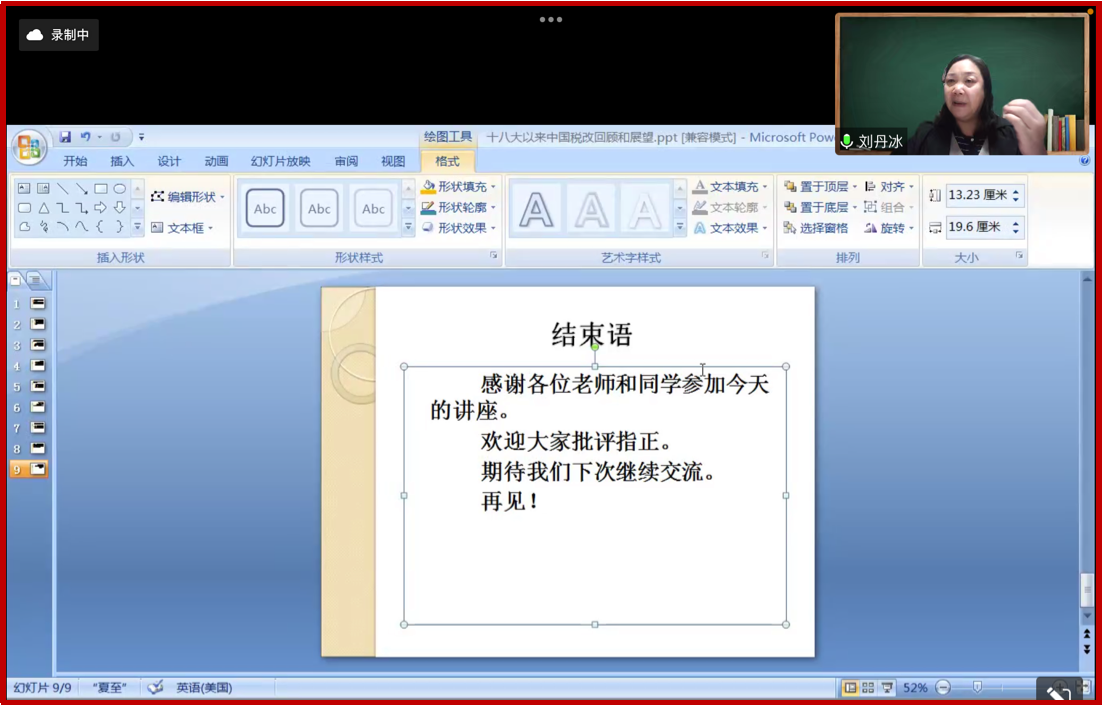
Task: Select the oval shape in shapes gallery
Action: 120,188
